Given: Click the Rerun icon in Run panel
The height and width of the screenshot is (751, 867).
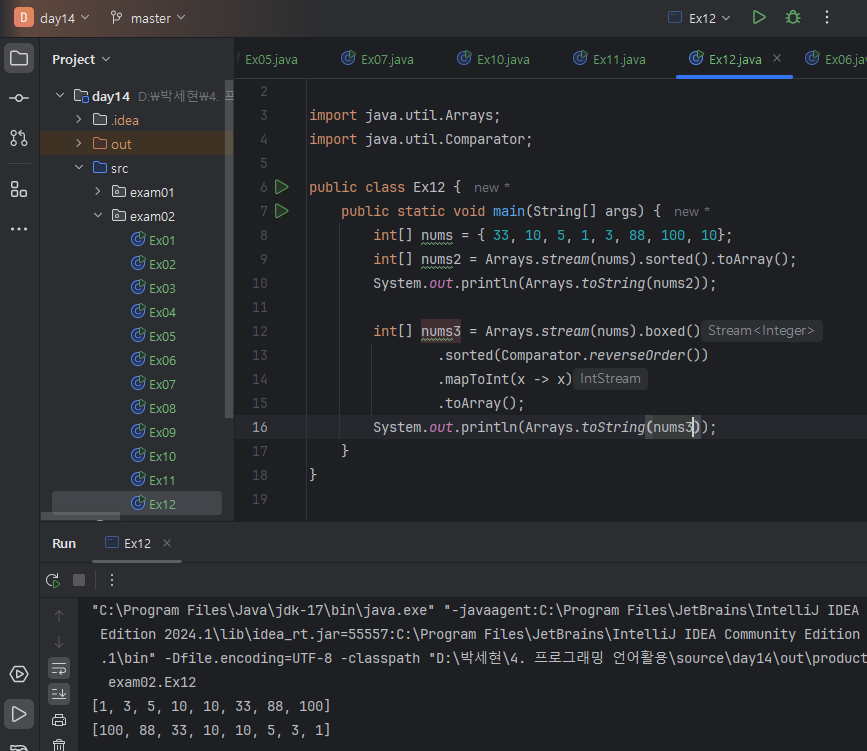Looking at the screenshot, I should click(x=53, y=580).
